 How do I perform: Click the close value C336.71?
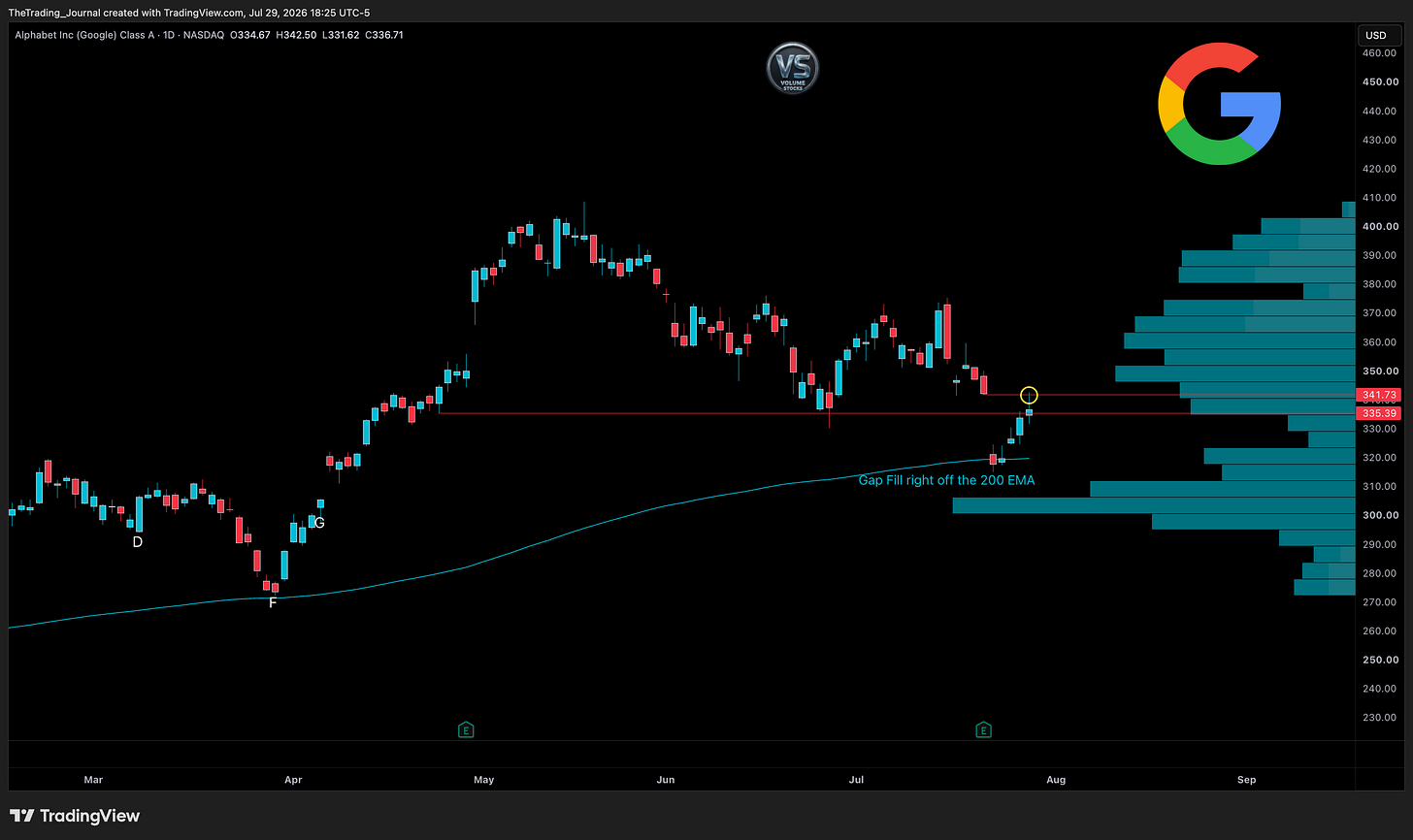386,35
